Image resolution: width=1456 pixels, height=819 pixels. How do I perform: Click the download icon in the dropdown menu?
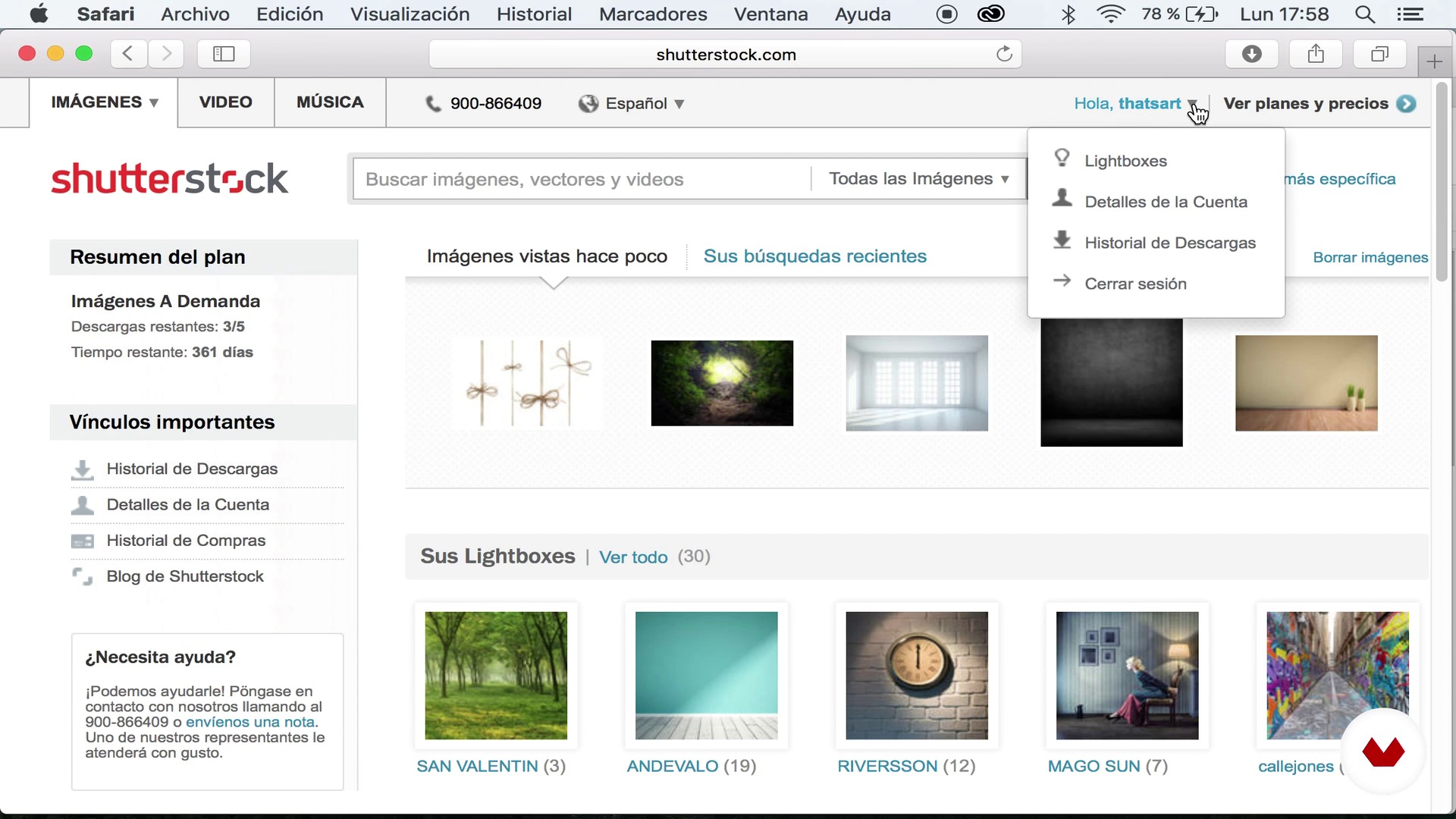[x=1062, y=240]
